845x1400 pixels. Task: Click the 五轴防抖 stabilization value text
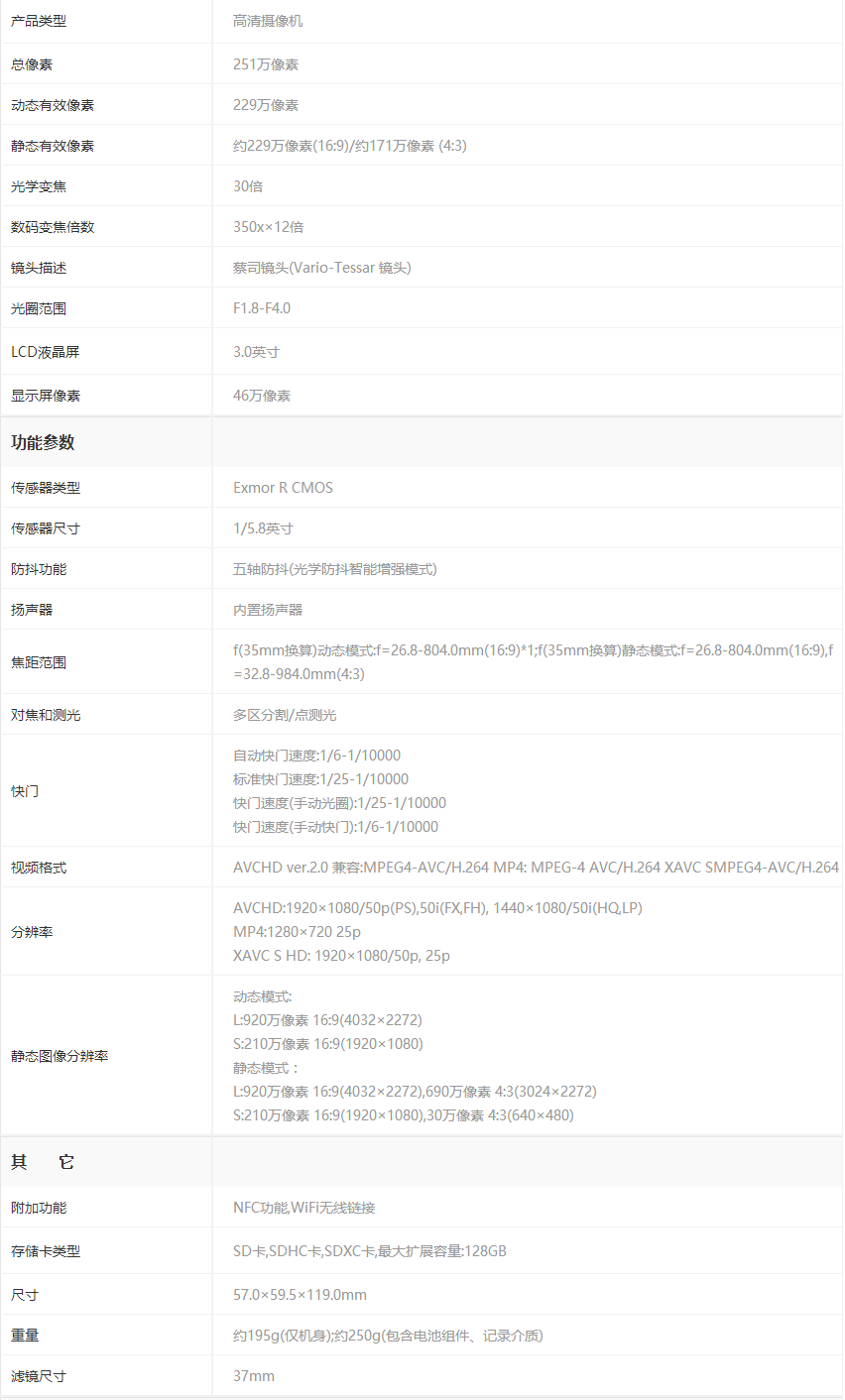click(x=334, y=569)
